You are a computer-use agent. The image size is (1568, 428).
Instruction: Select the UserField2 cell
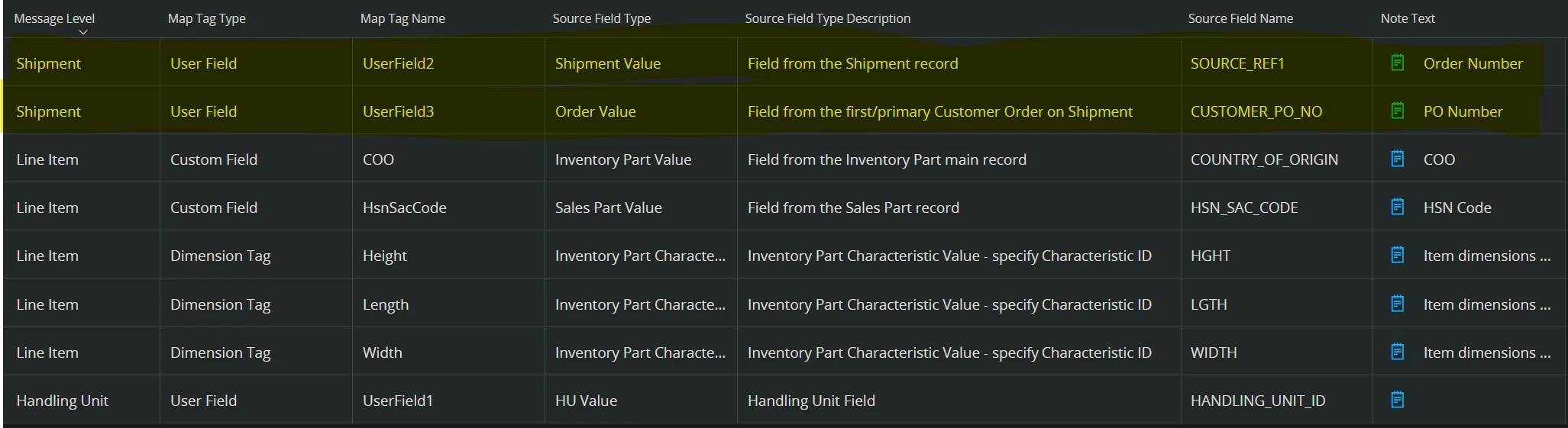click(x=398, y=63)
